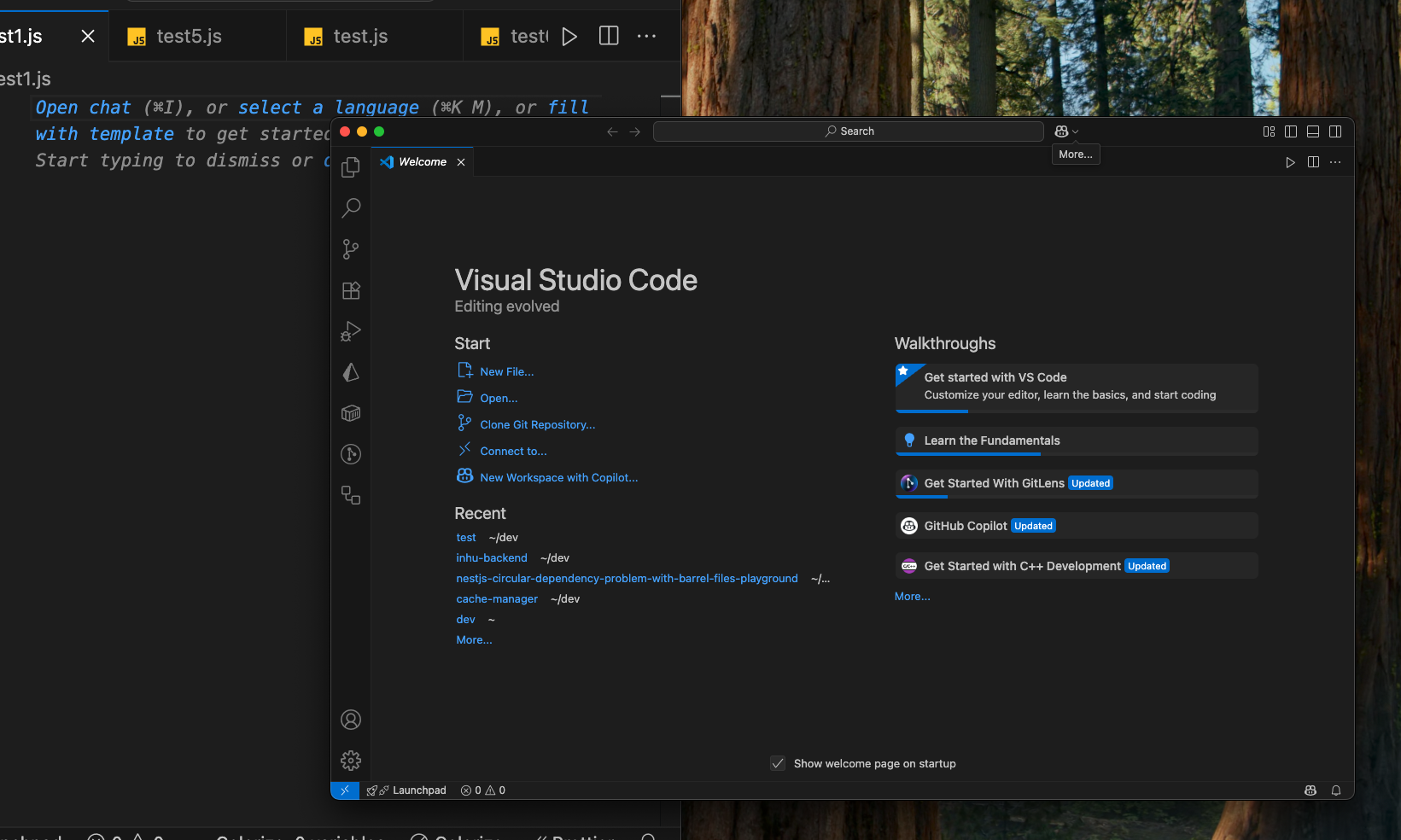
Task: Toggle the secondary side bar layout button
Action: pyautogui.click(x=1335, y=131)
